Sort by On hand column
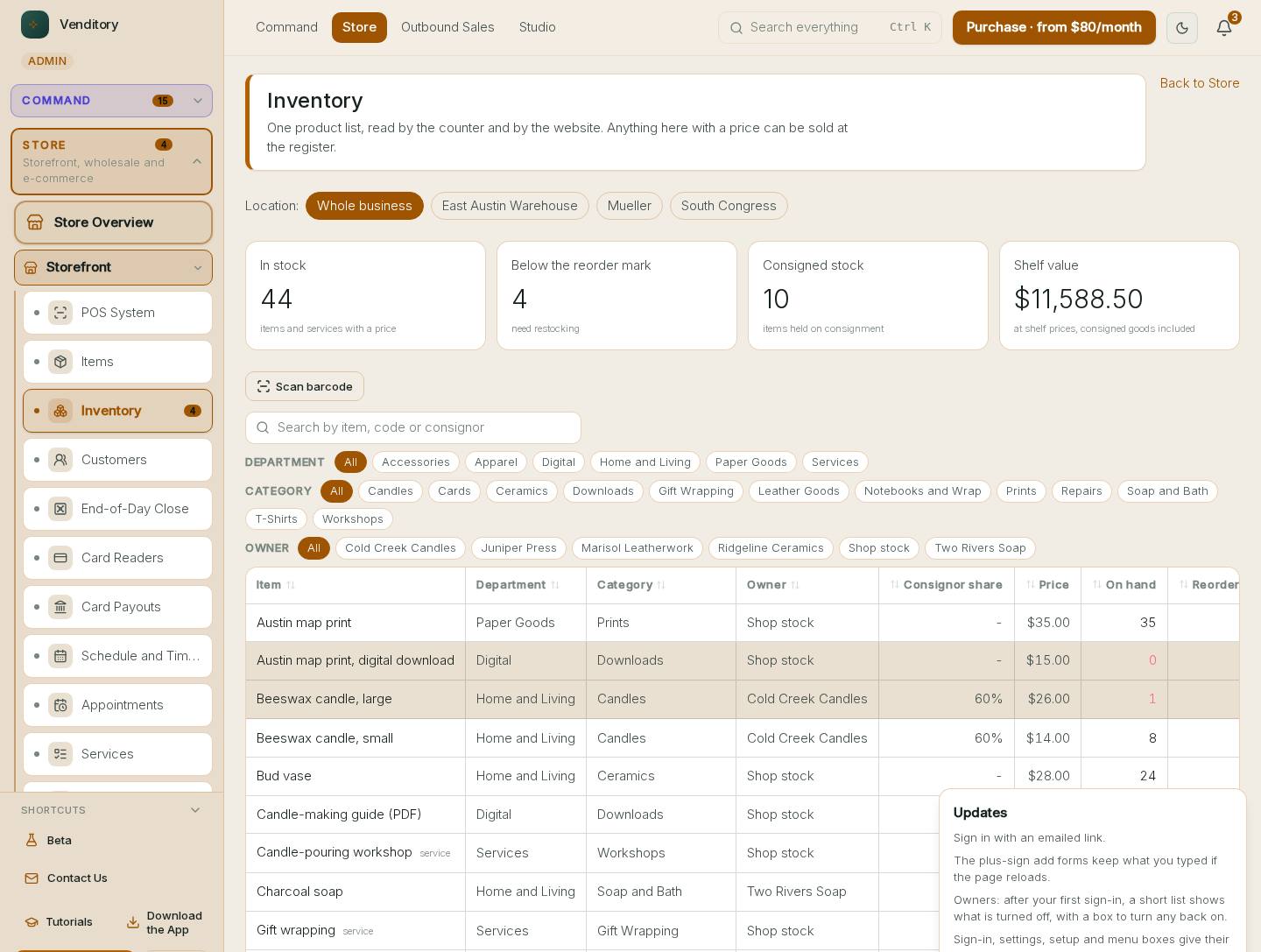Viewport: 1261px width, 952px height. (x=1124, y=585)
